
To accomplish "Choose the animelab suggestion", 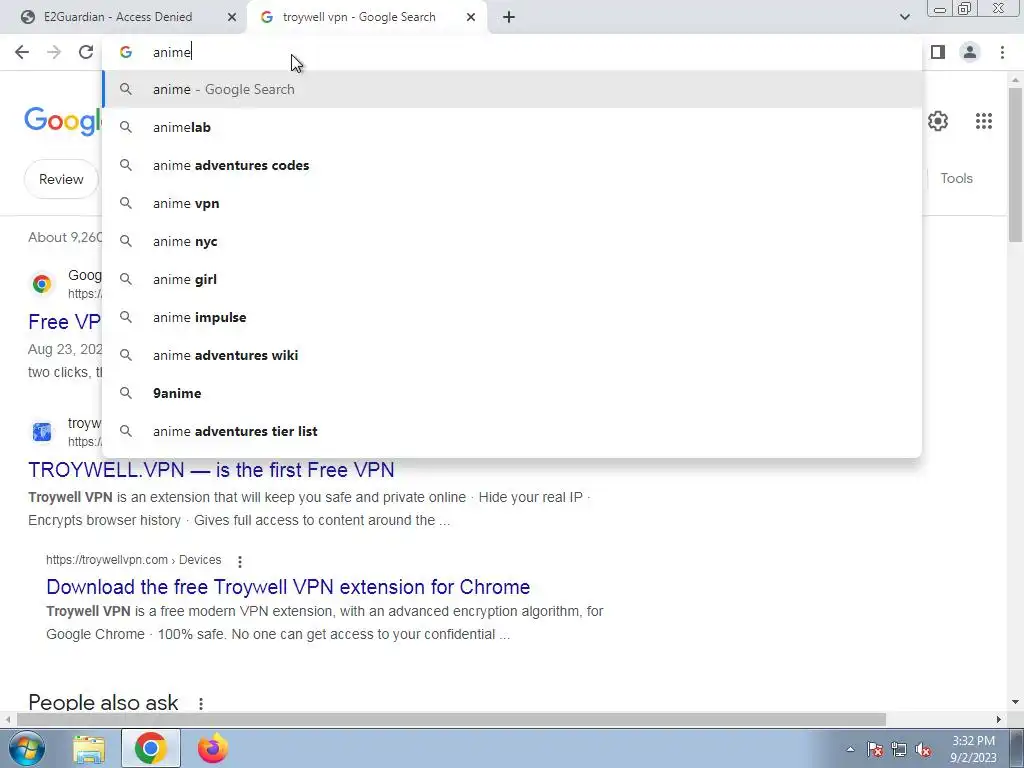I will [513, 127].
